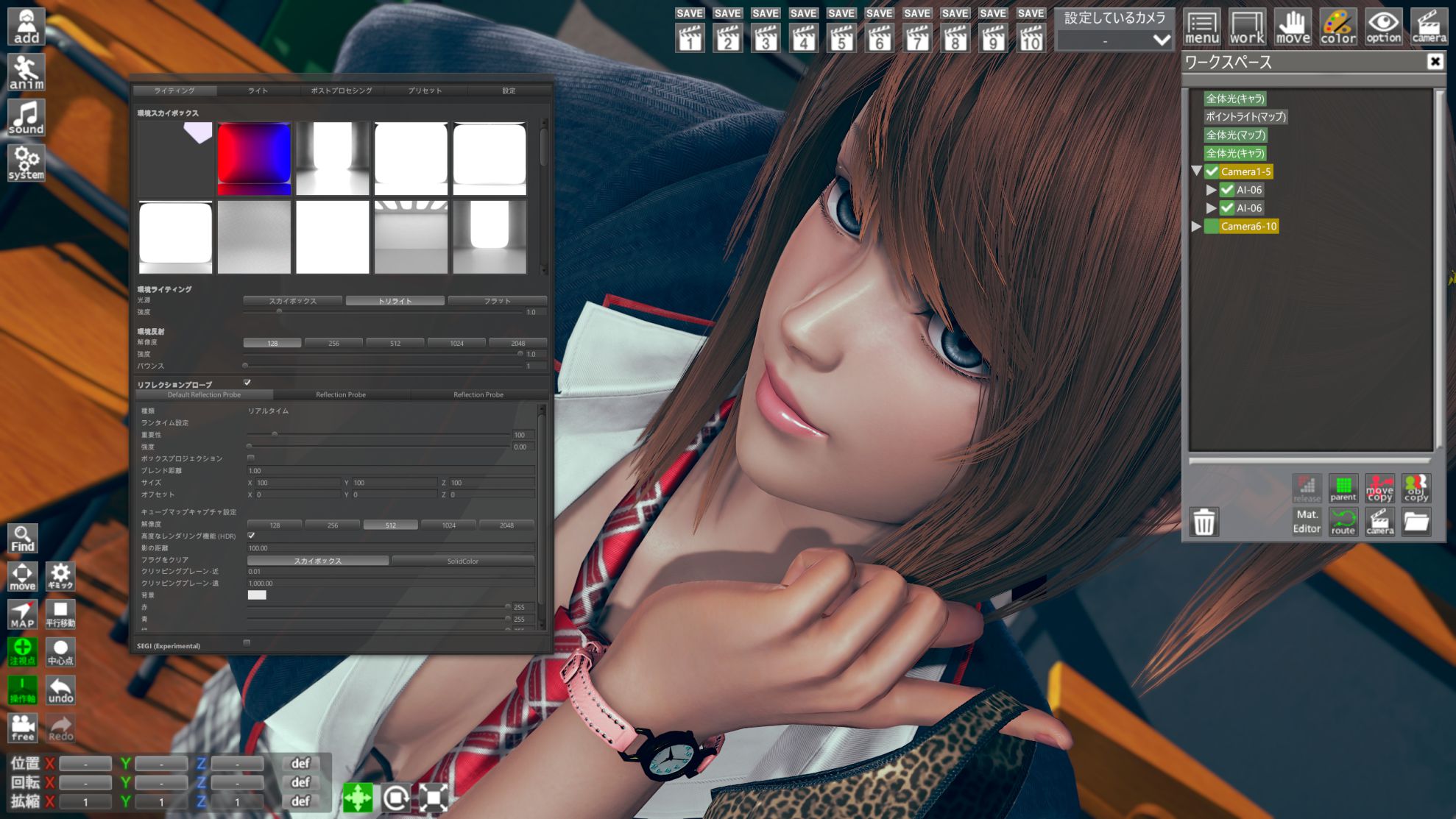Choose SolidColor clear flag
1456x819 pixels.
coord(463,561)
